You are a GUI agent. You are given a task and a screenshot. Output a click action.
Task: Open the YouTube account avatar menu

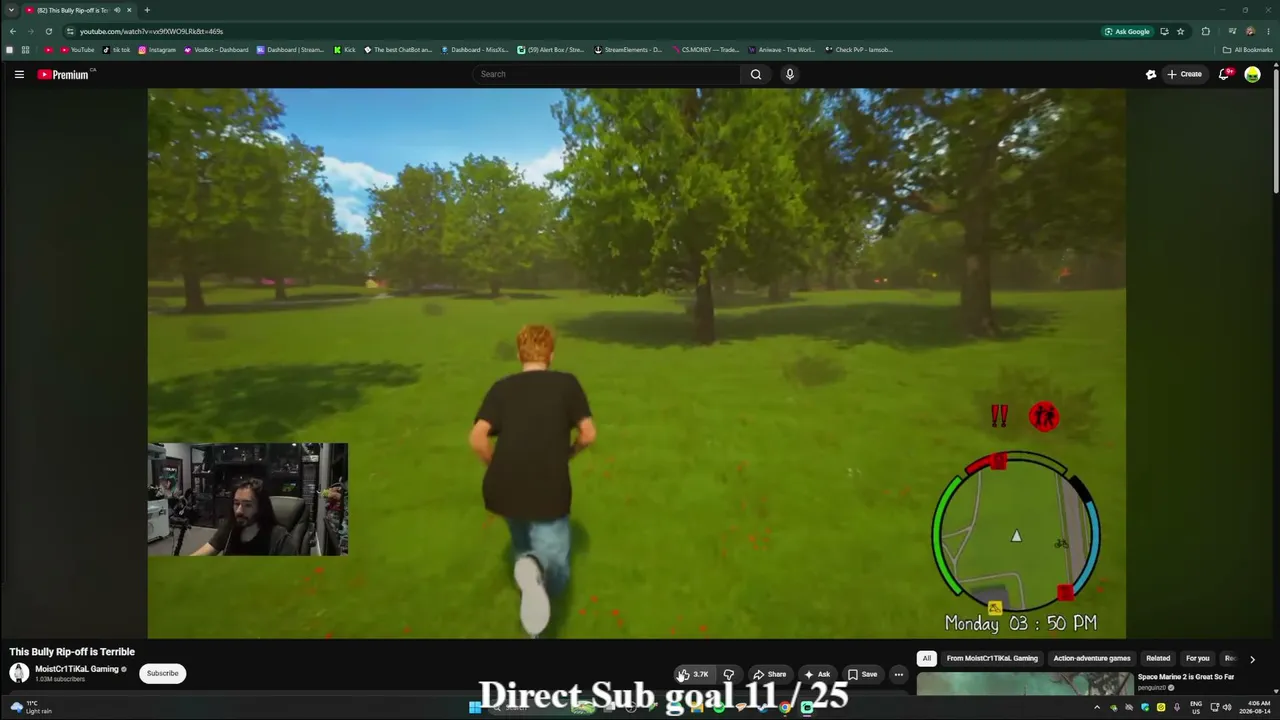click(x=1252, y=74)
